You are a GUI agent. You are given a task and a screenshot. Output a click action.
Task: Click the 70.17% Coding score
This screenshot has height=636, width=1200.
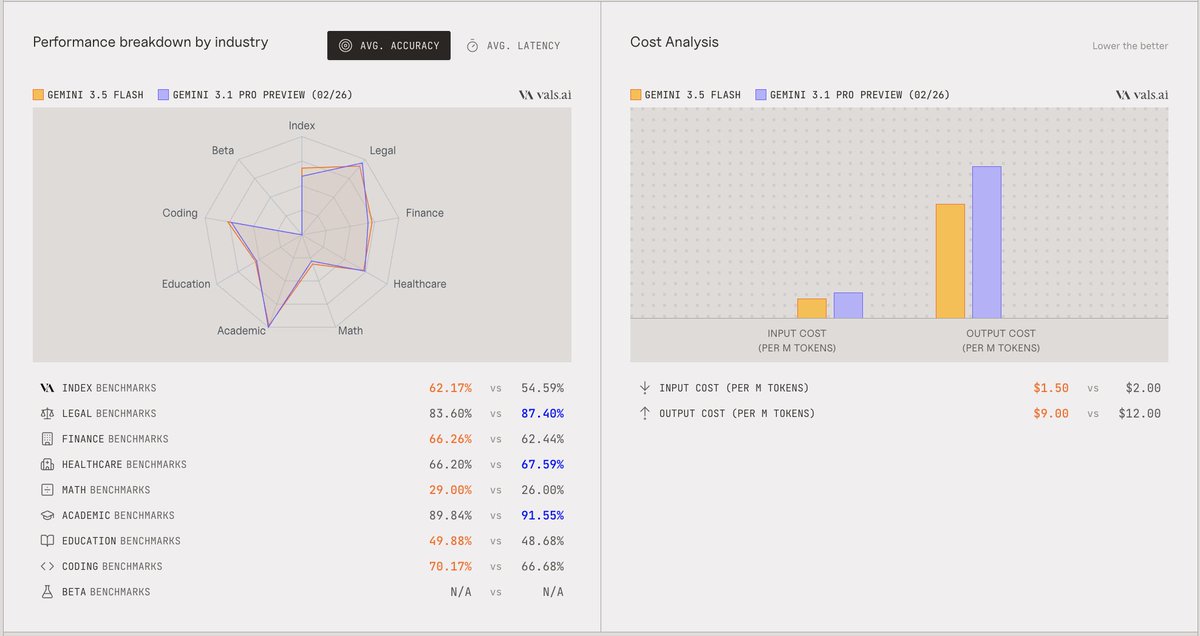[451, 566]
